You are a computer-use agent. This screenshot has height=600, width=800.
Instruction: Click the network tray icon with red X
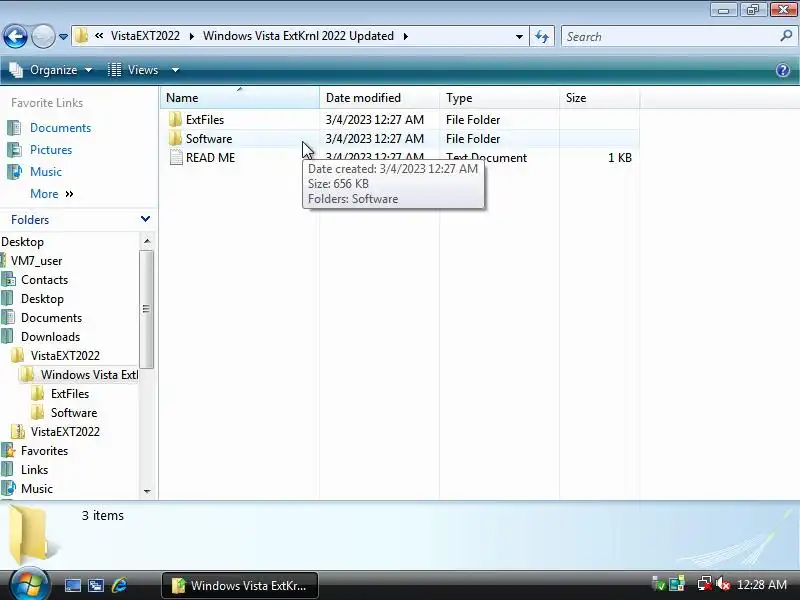[x=705, y=584]
